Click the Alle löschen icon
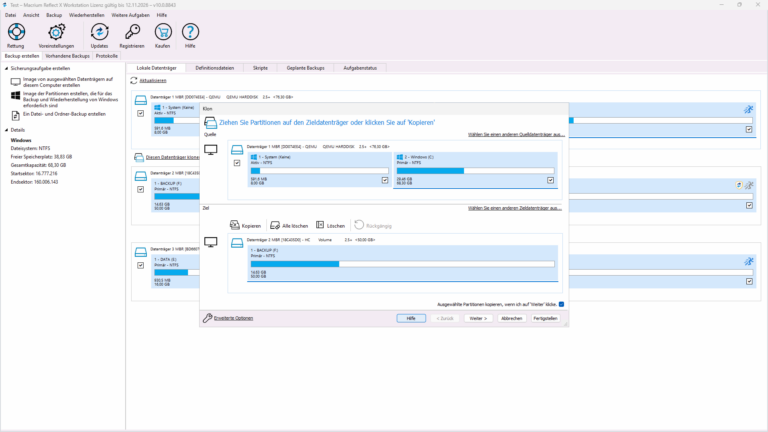The height and width of the screenshot is (432, 768). (x=275, y=225)
